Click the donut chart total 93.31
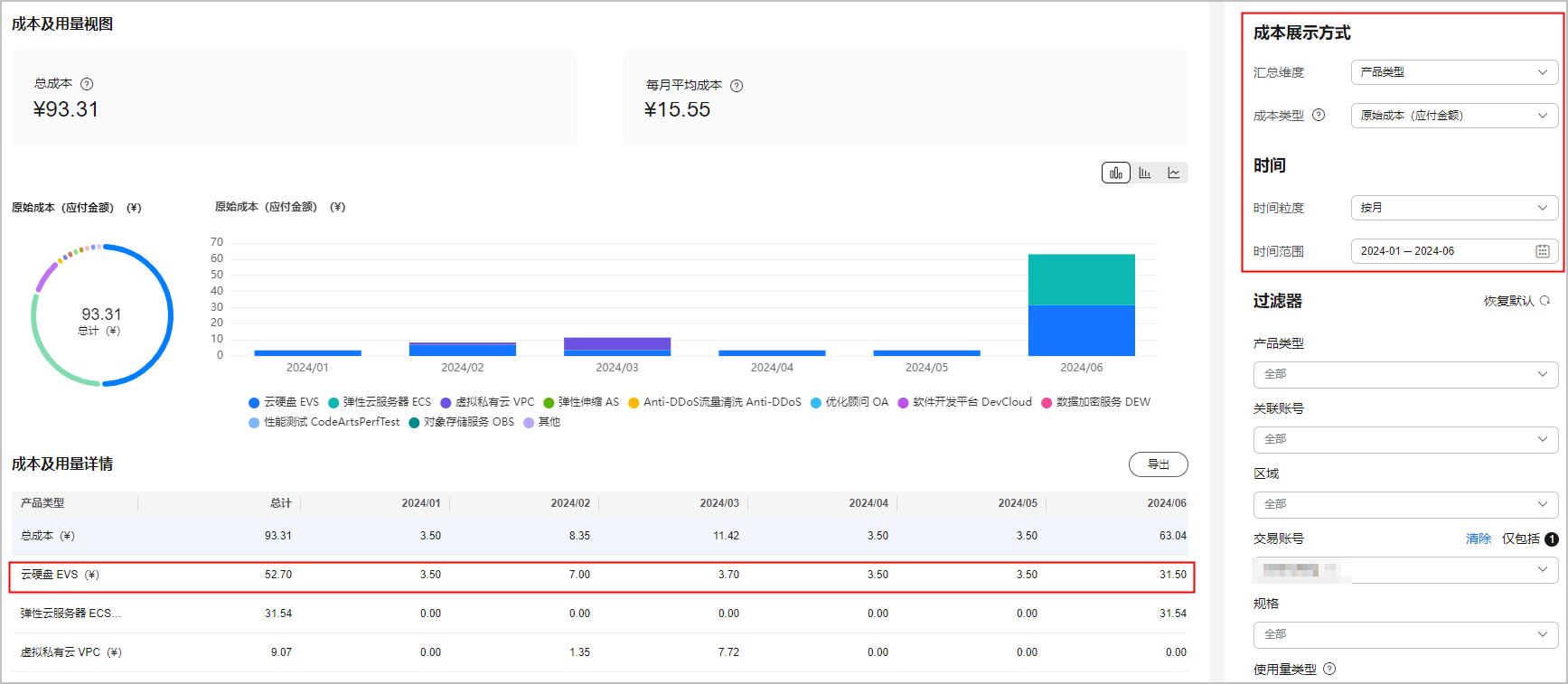This screenshot has height=684, width=1568. coord(101,314)
